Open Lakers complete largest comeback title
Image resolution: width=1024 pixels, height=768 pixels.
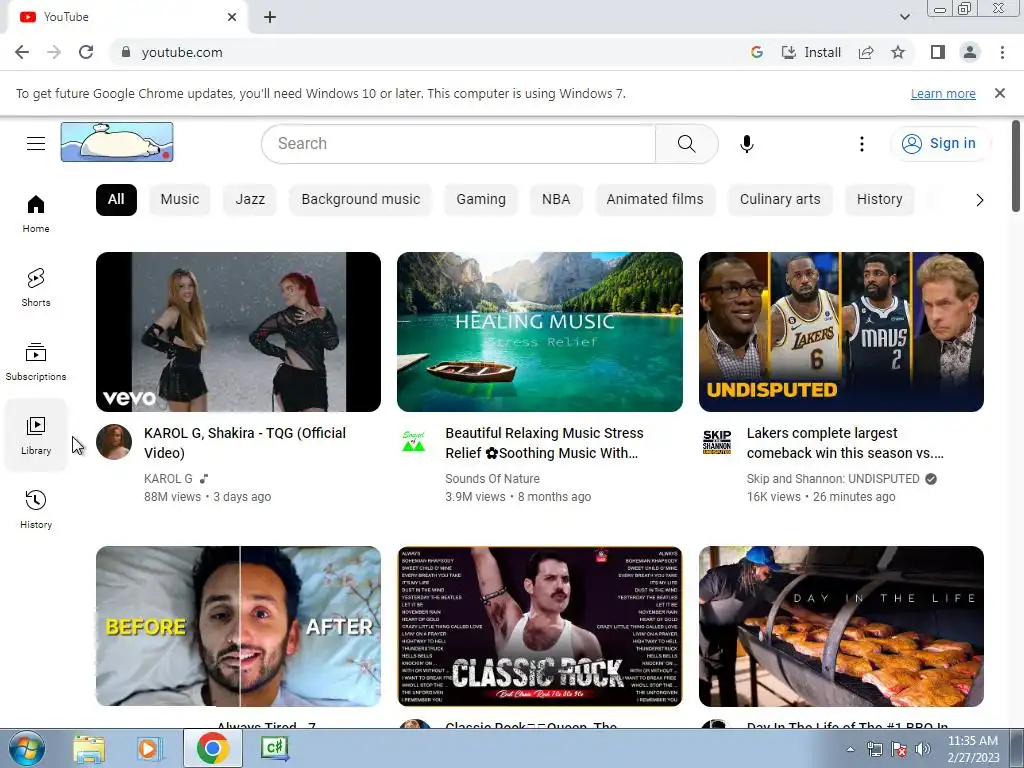point(845,443)
